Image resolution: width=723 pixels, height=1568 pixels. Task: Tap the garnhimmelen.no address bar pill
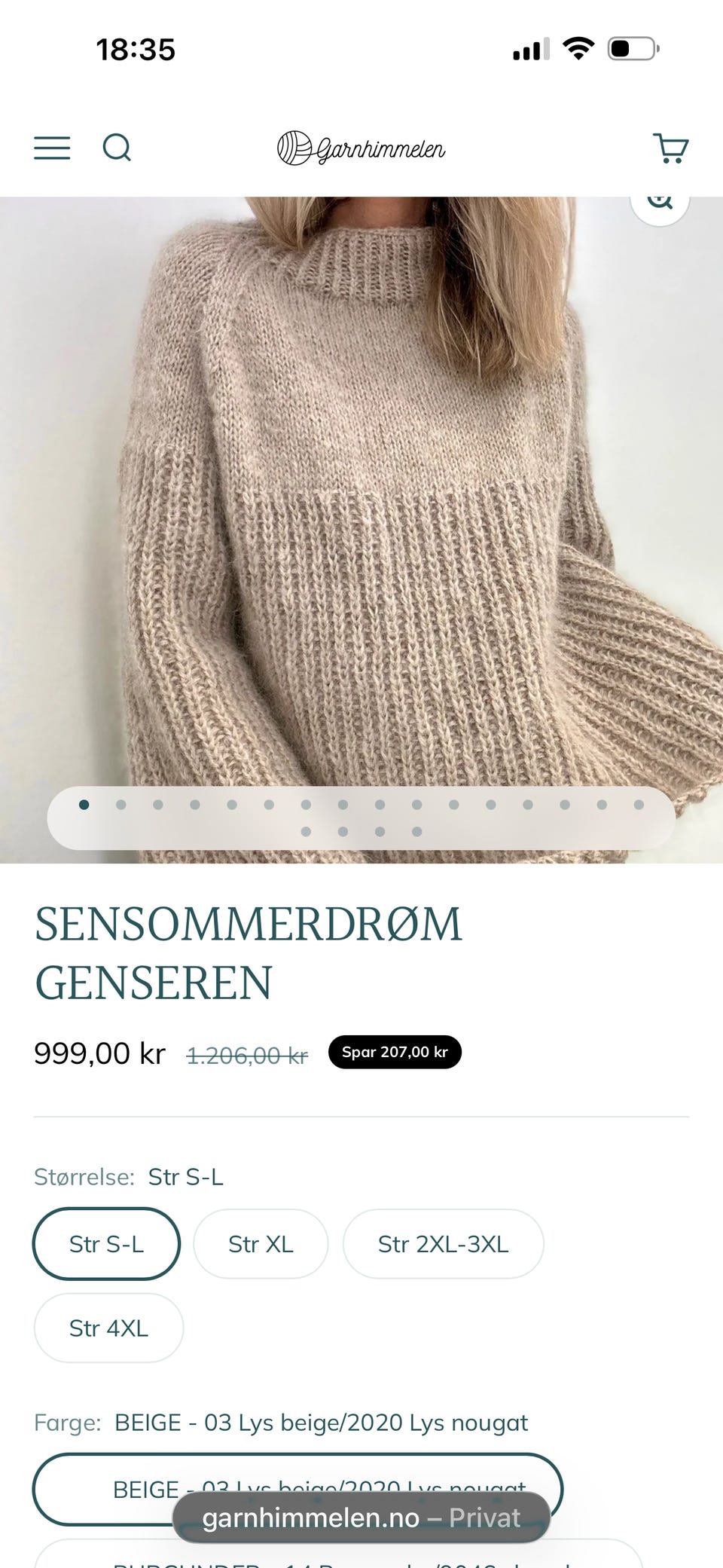[x=361, y=1518]
